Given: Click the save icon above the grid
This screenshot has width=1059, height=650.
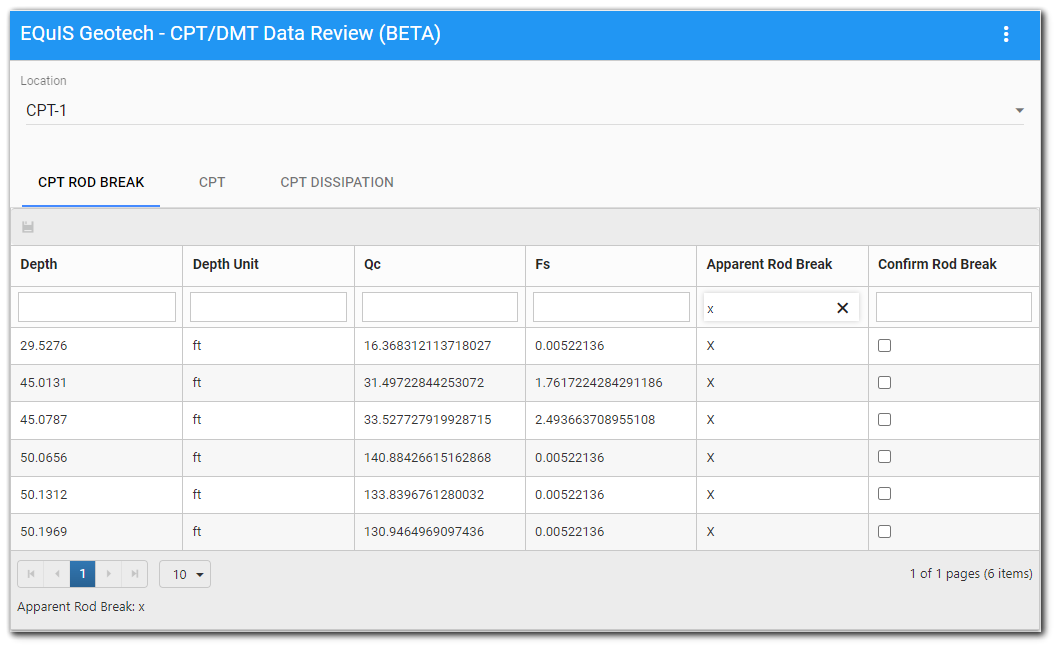Looking at the screenshot, I should [27, 227].
